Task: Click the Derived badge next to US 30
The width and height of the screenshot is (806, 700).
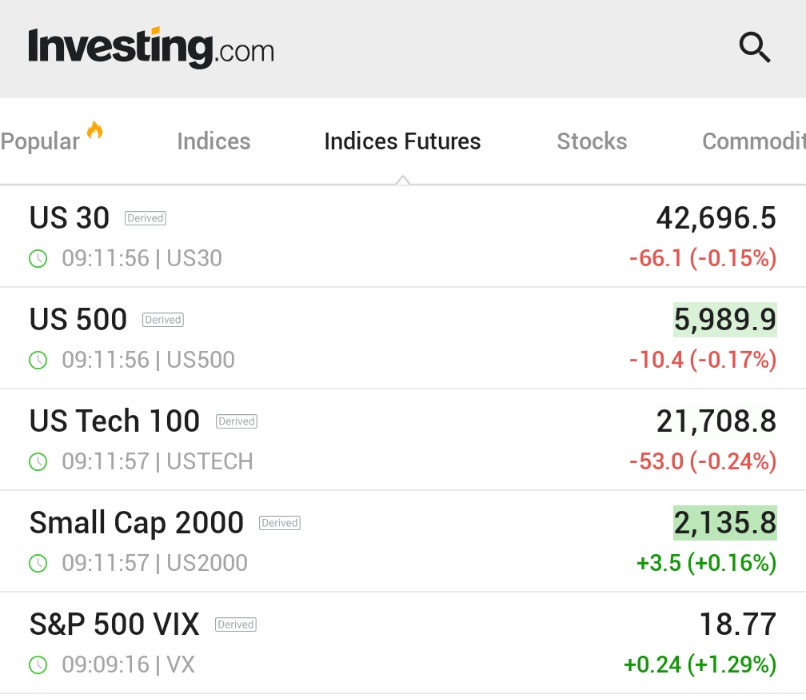Action: tap(145, 218)
